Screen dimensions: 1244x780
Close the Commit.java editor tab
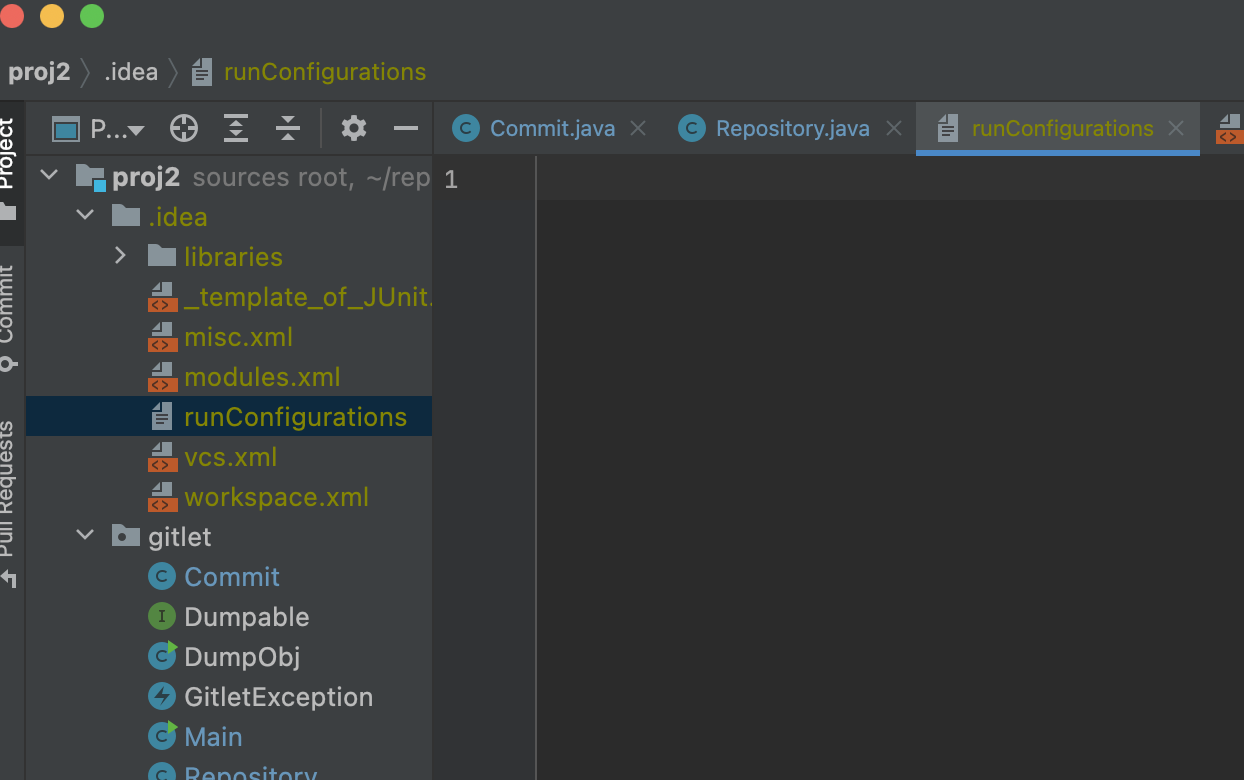point(638,129)
